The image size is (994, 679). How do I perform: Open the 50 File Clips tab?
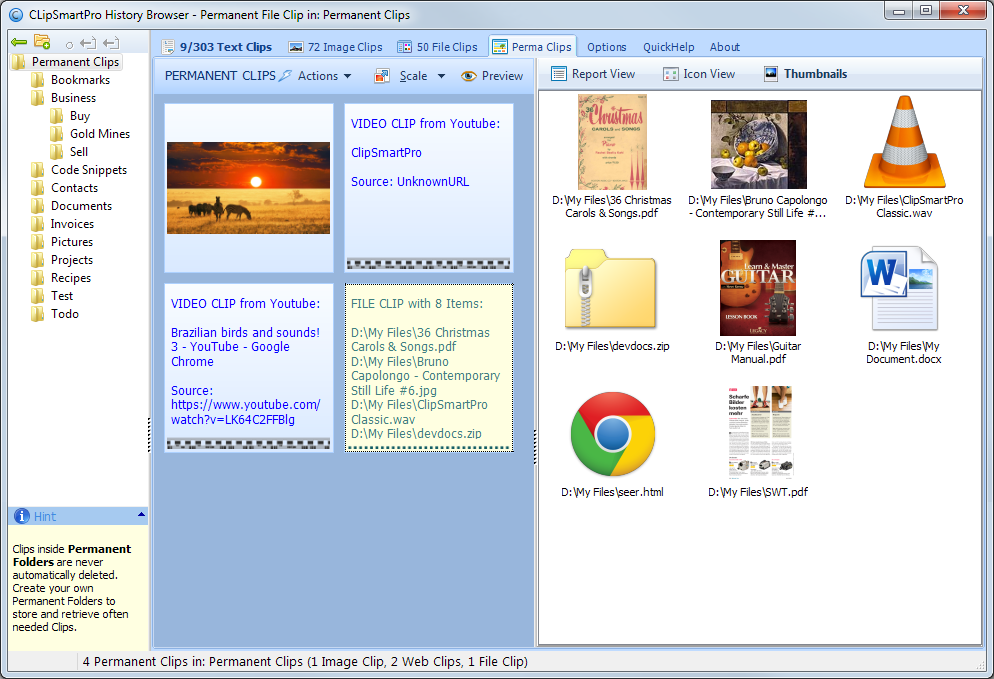(x=437, y=47)
